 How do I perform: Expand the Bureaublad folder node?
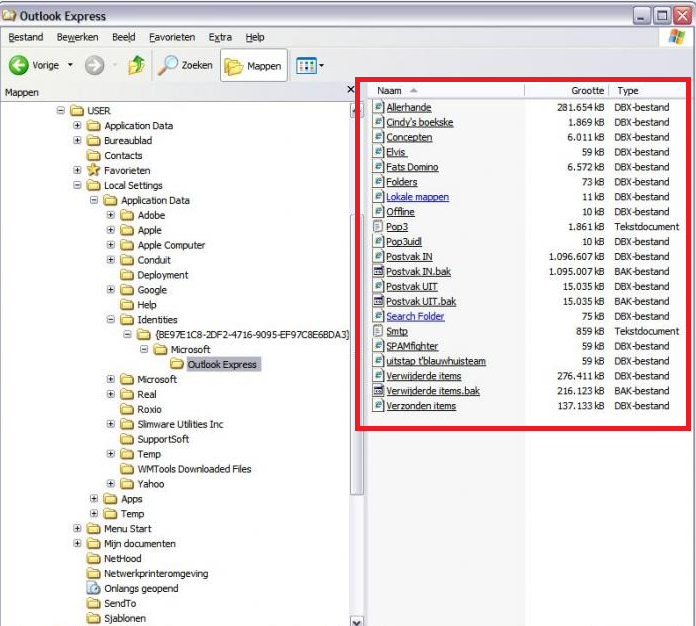pos(77,140)
